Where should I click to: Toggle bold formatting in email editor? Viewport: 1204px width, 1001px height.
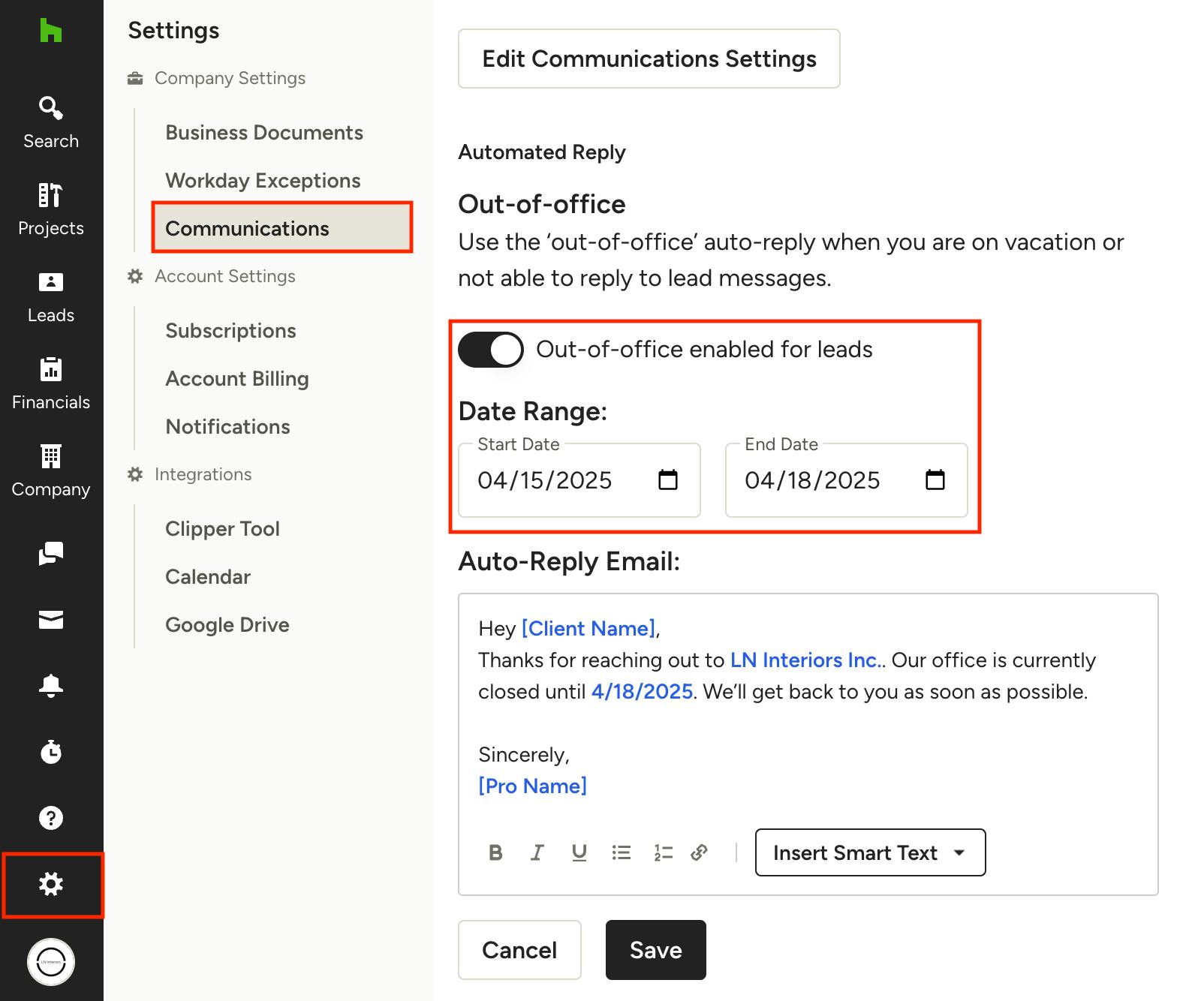pos(495,852)
